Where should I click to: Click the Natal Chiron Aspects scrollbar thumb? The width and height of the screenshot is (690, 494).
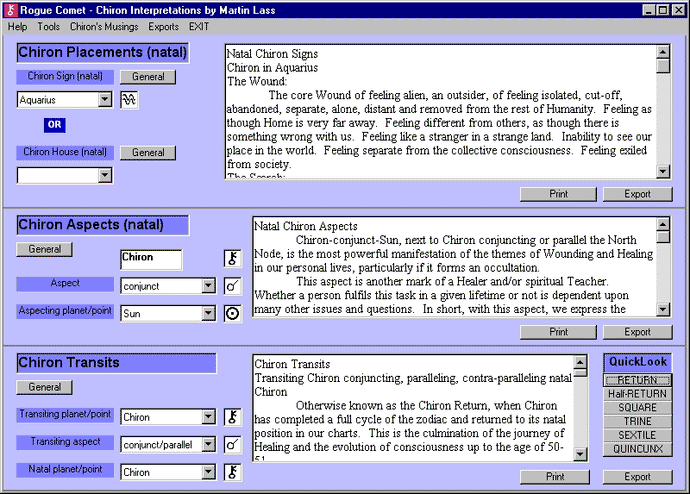663,237
